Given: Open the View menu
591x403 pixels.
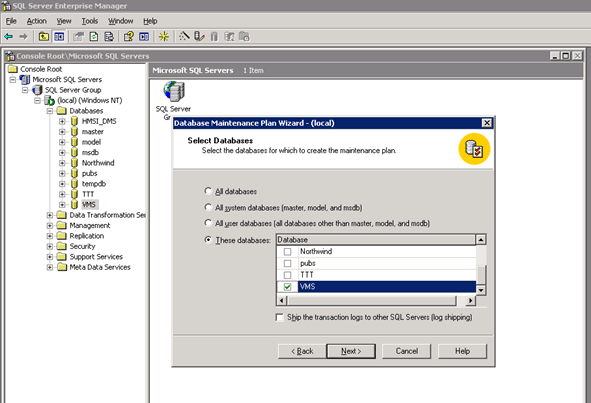Looking at the screenshot, I should point(64,21).
